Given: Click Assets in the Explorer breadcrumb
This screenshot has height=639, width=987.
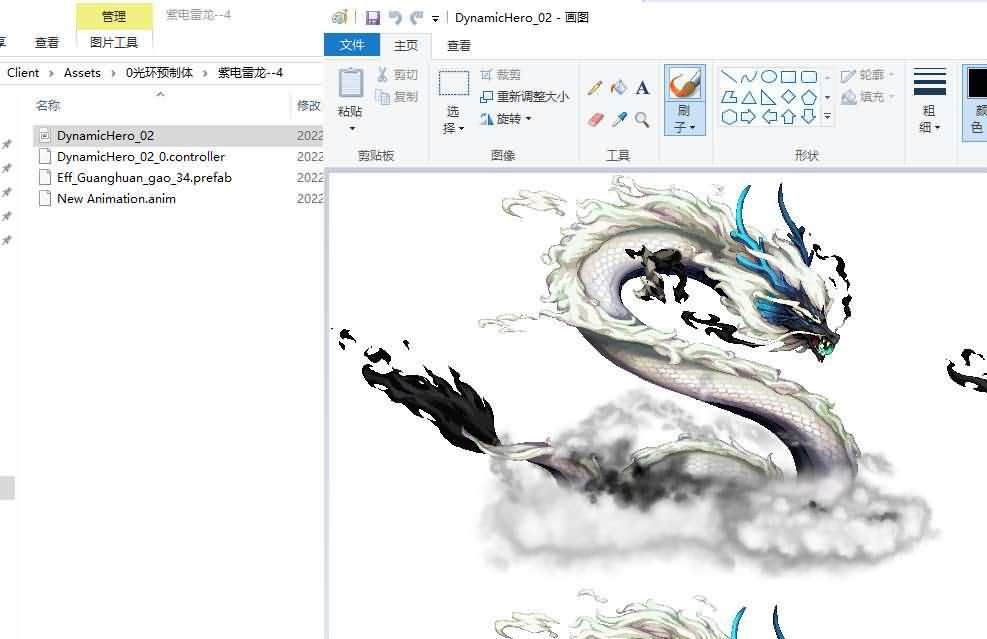Looking at the screenshot, I should tap(82, 72).
